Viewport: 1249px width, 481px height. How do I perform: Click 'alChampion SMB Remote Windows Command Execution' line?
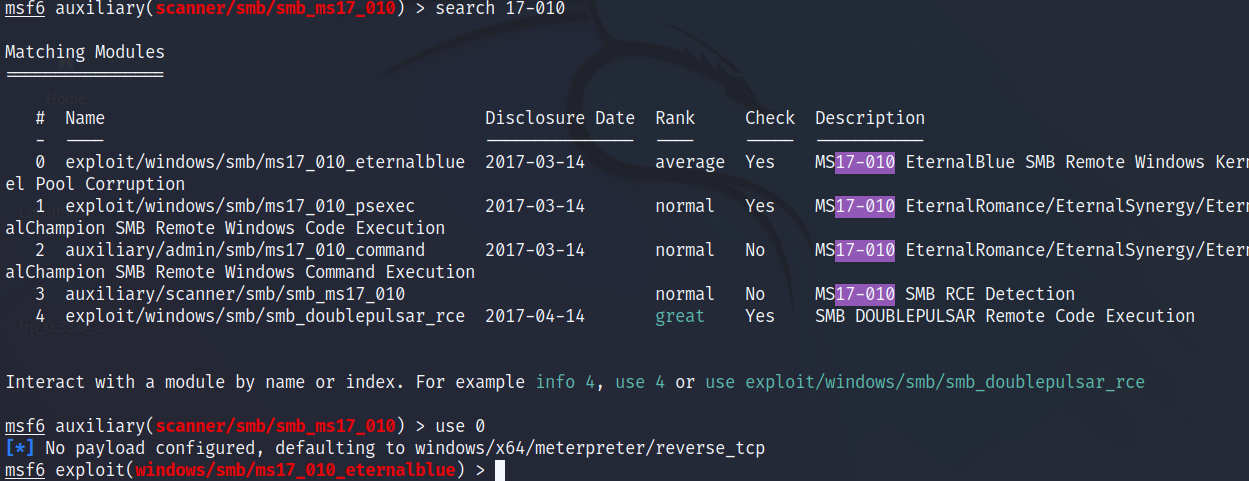(x=240, y=272)
